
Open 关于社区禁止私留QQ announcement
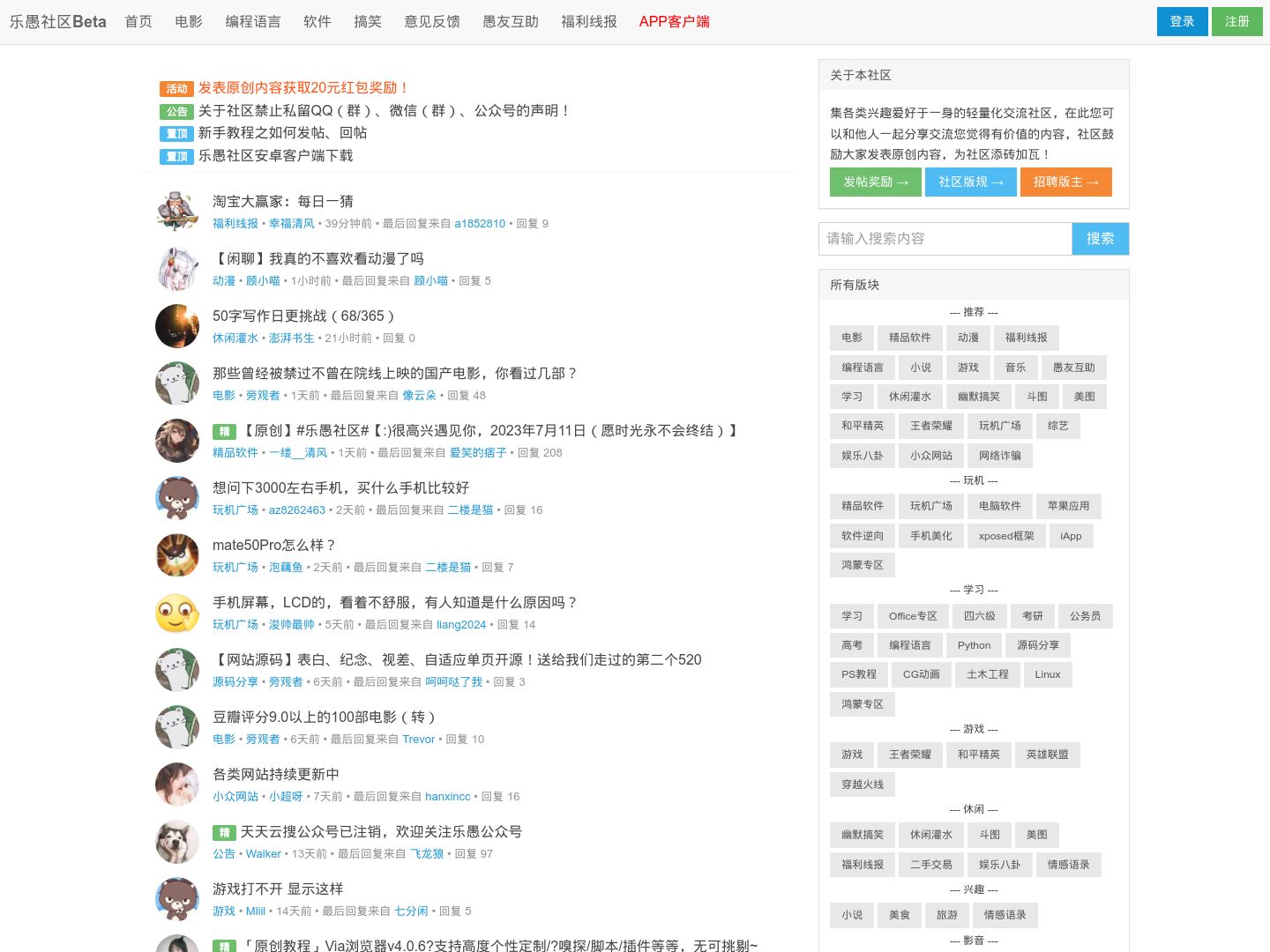pyautogui.click(x=385, y=111)
